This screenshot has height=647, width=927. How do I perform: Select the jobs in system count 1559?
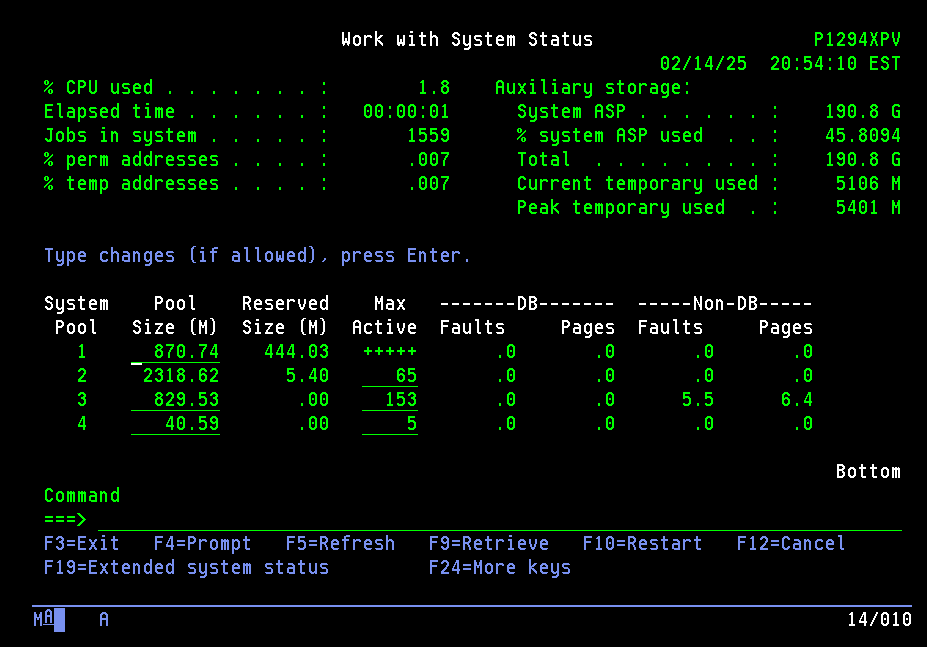(429, 136)
